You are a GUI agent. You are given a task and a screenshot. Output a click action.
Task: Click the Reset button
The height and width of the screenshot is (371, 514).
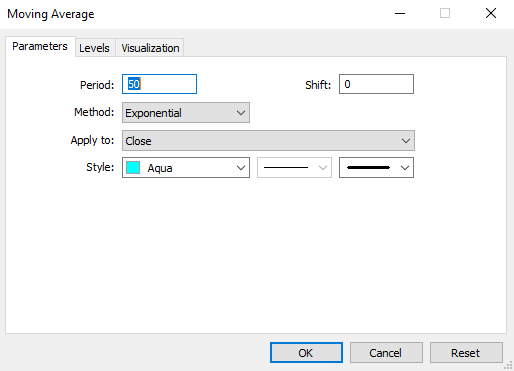point(466,353)
